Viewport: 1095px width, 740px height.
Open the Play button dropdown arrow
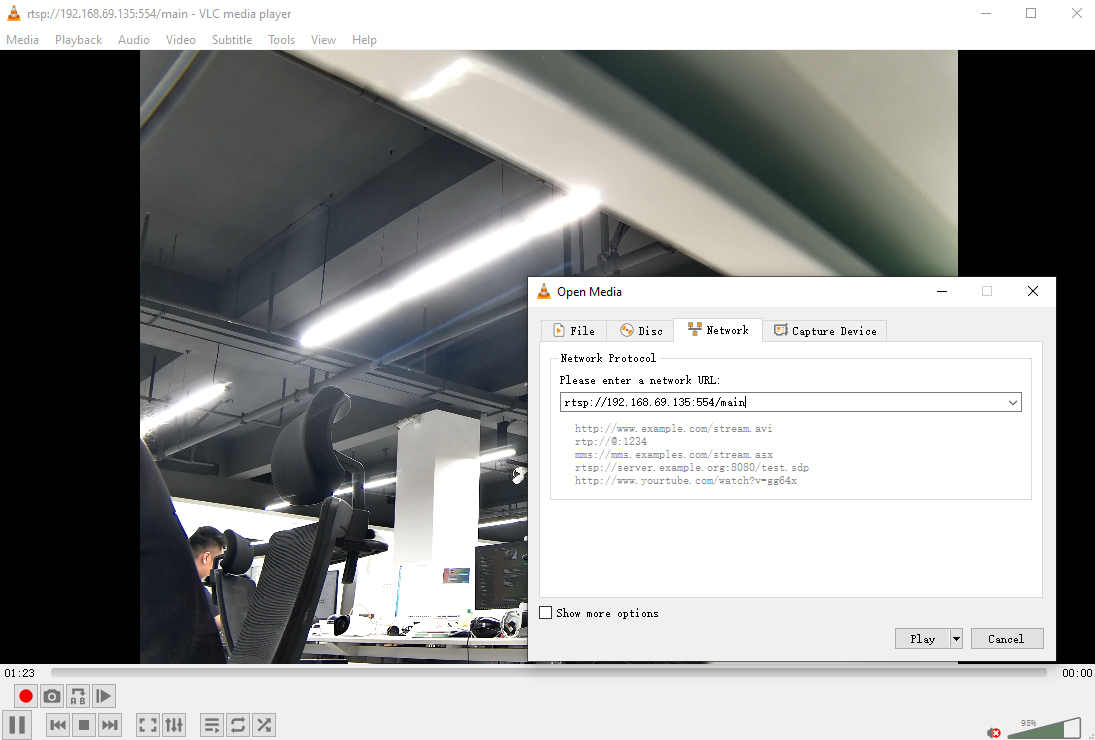[957, 639]
